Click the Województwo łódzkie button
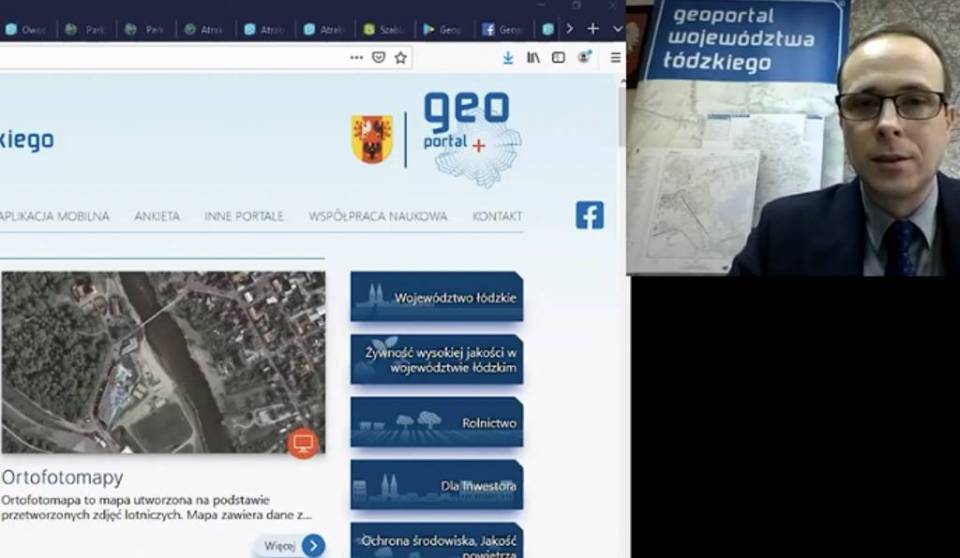The width and height of the screenshot is (960, 558). pyautogui.click(x=436, y=297)
